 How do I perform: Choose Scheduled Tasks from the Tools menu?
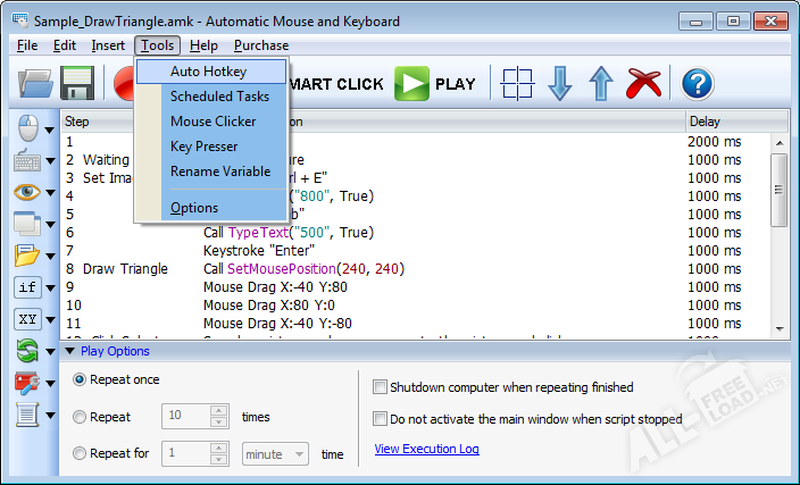click(x=219, y=97)
